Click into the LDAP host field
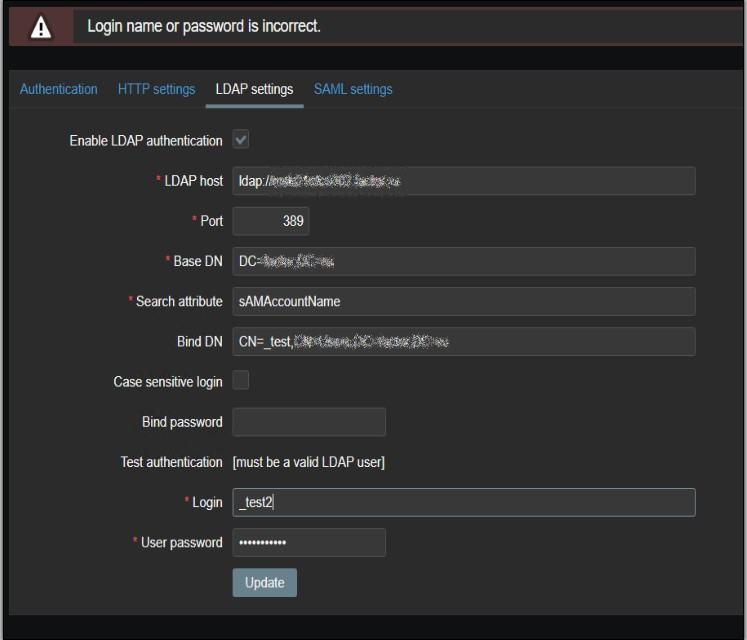The width and height of the screenshot is (747, 640). [463, 181]
